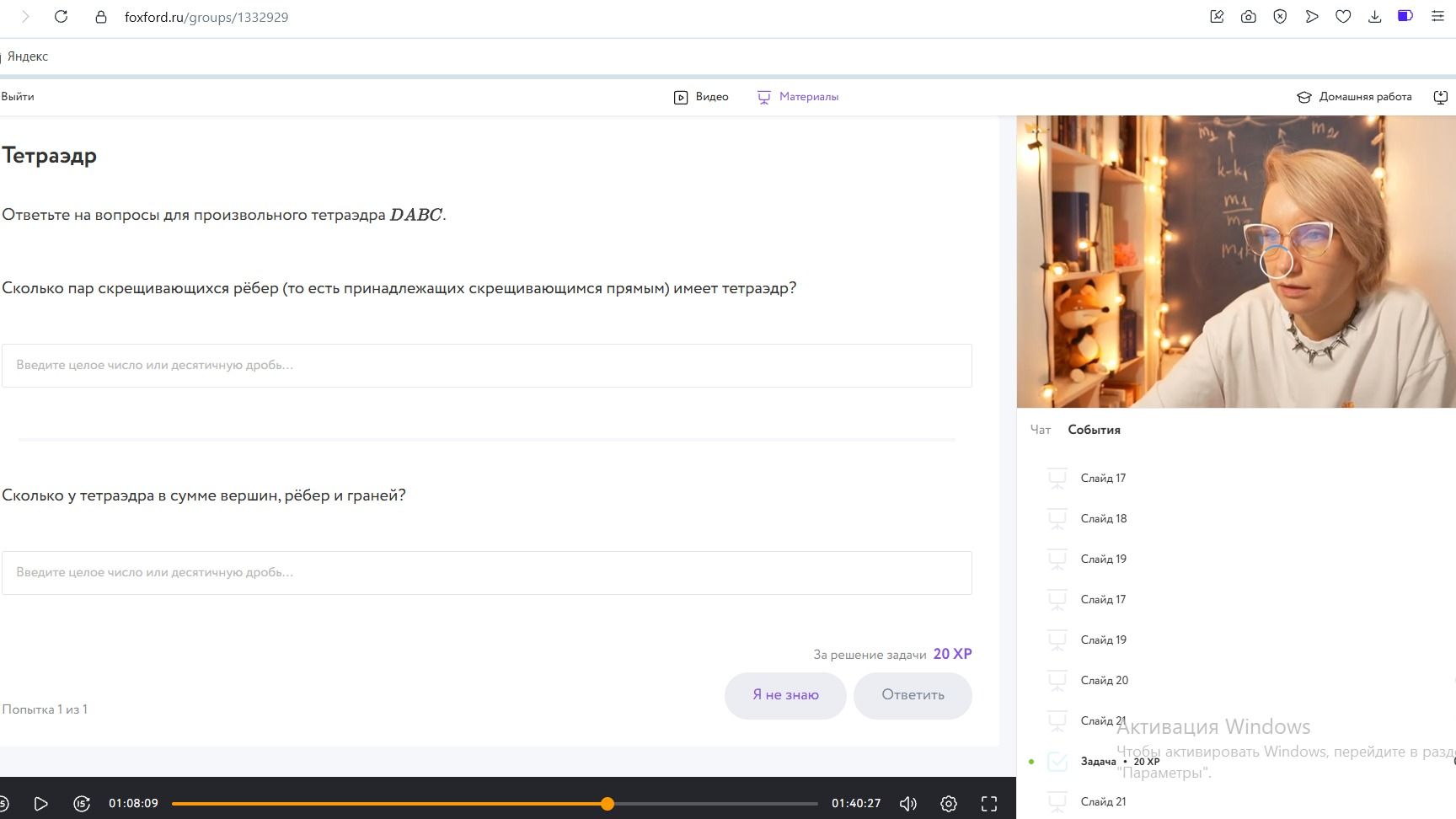
Task: Click the teacher webcam video thumbnail
Action: coord(1236,262)
